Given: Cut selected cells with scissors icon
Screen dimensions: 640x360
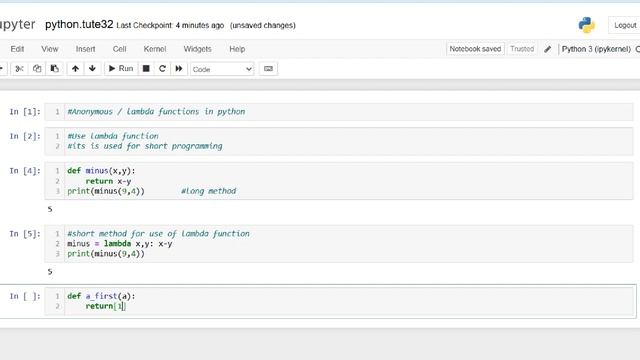Looking at the screenshot, I should point(19,69).
